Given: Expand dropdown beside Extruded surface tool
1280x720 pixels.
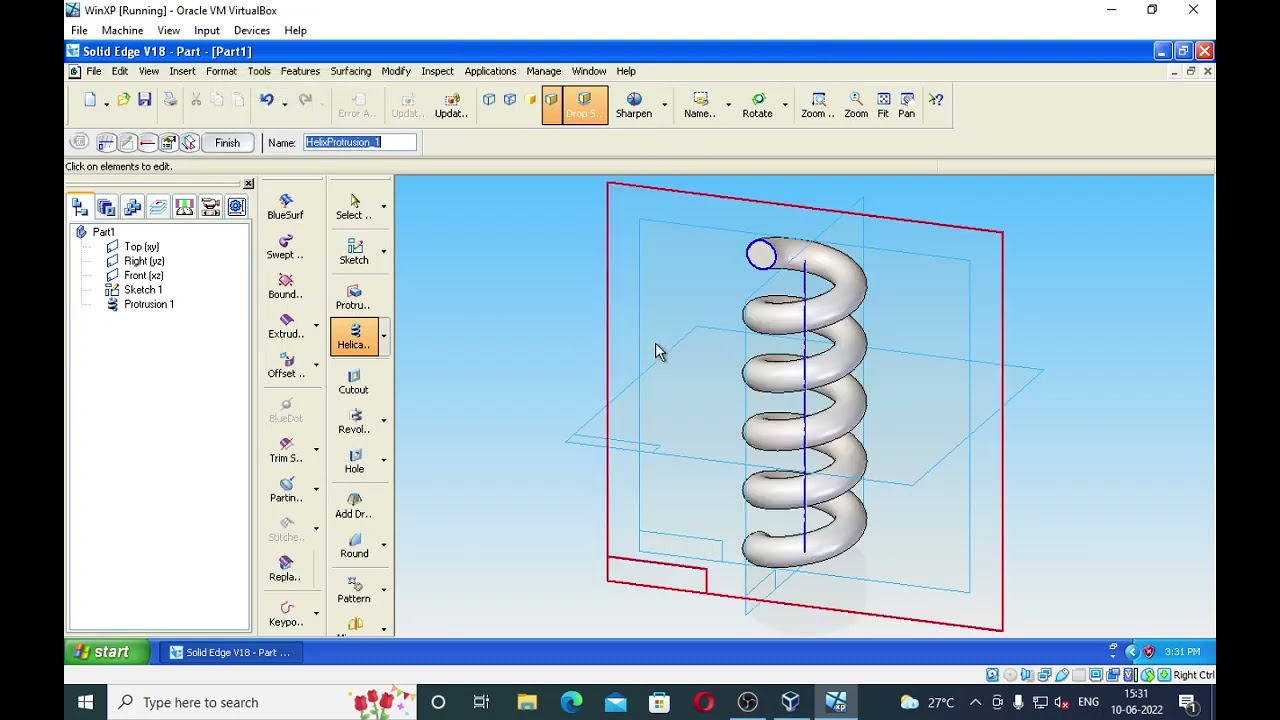Looking at the screenshot, I should (316, 326).
